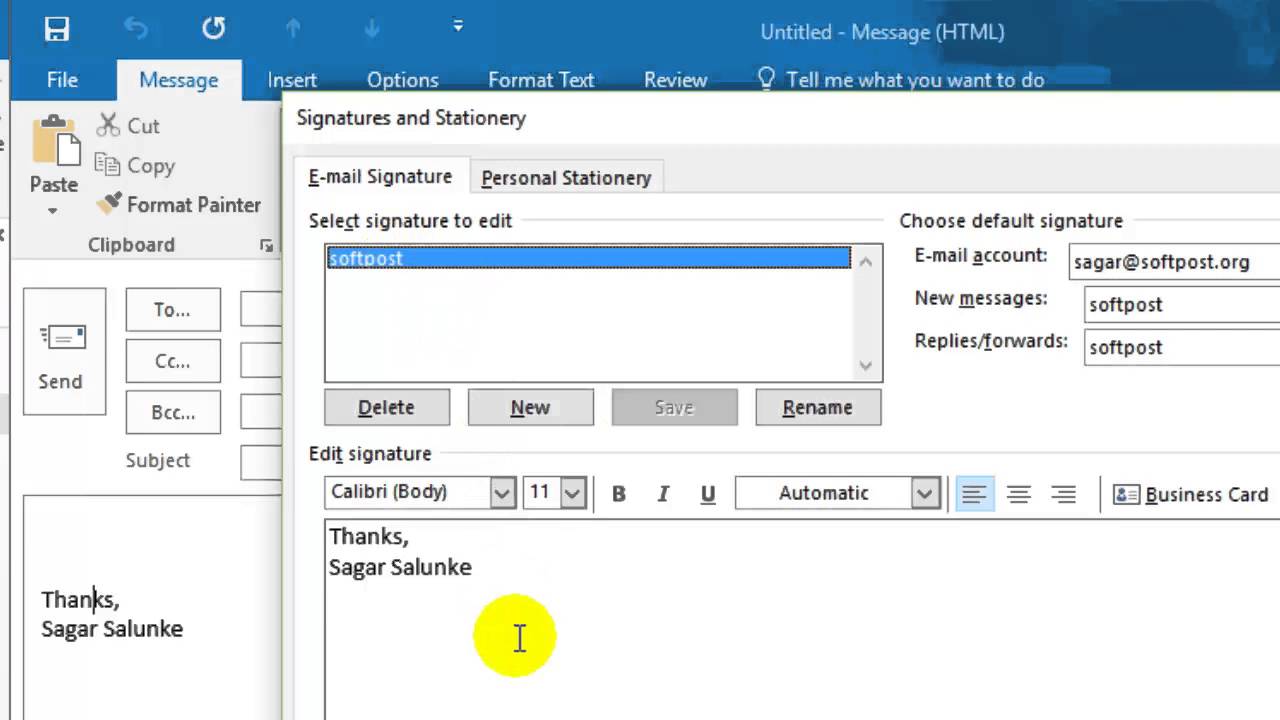
Task: Open the Format Text ribbon tab
Action: click(541, 80)
